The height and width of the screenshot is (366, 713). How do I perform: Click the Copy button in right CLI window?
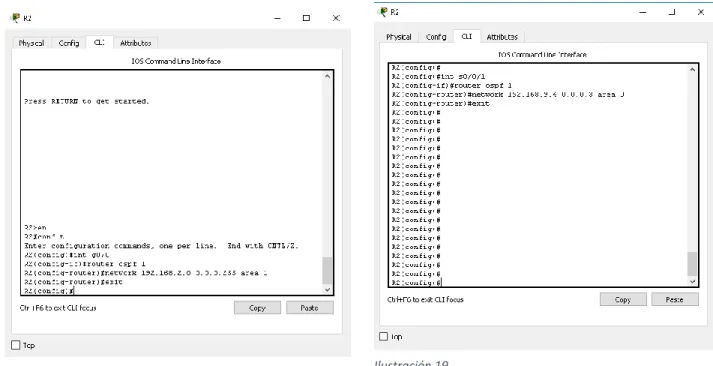[623, 299]
